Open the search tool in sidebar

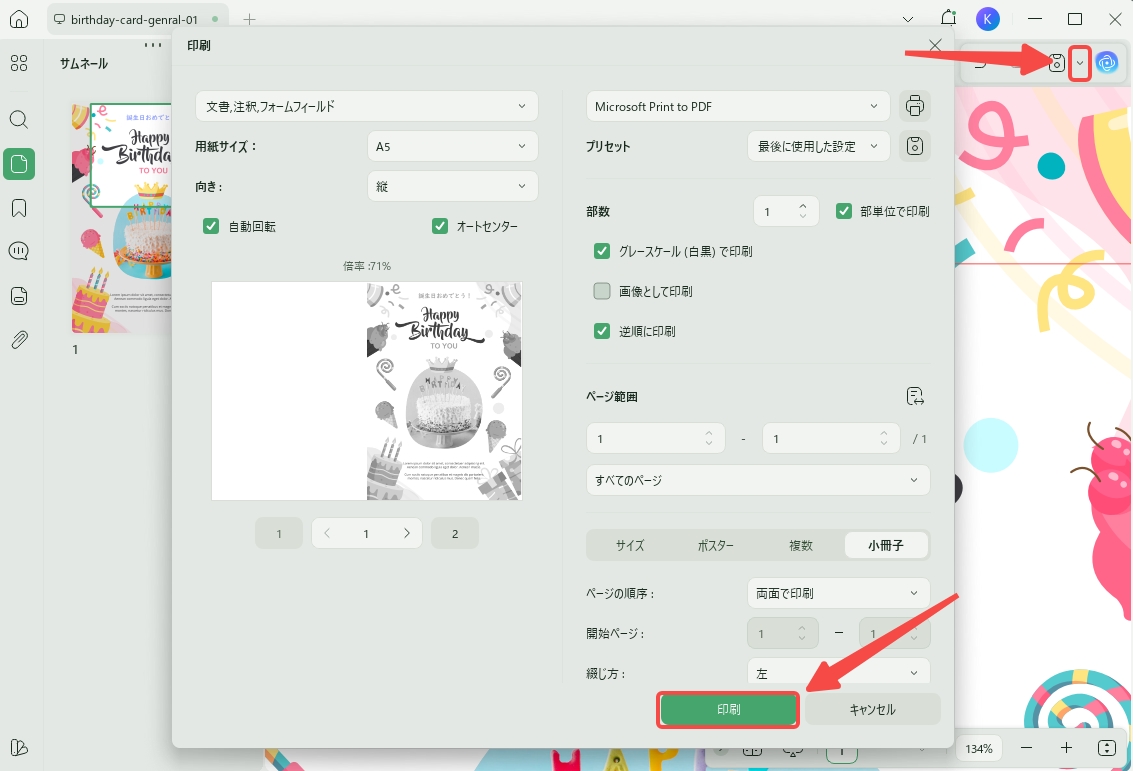click(x=19, y=119)
